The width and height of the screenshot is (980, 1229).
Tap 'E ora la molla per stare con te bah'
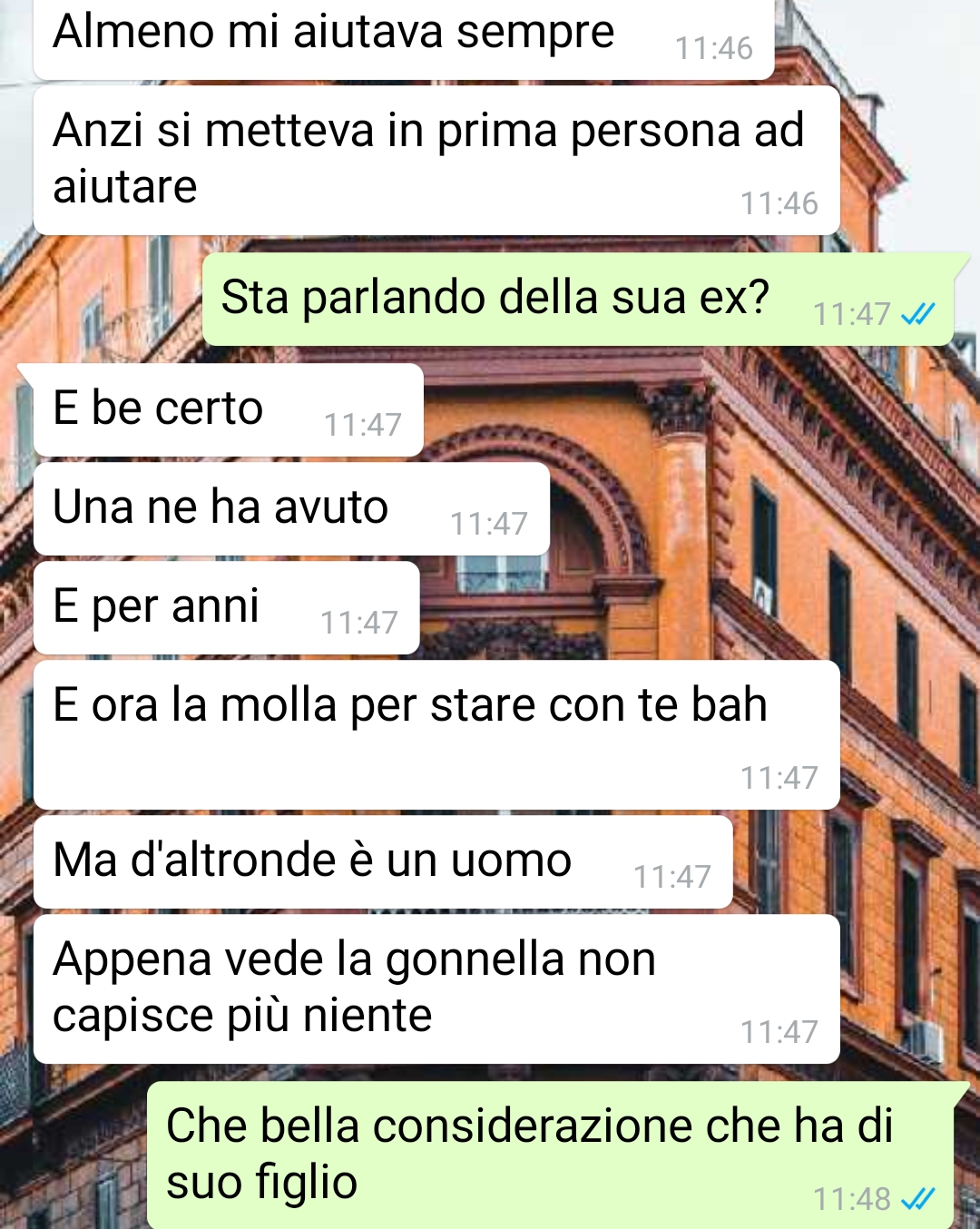(436, 734)
